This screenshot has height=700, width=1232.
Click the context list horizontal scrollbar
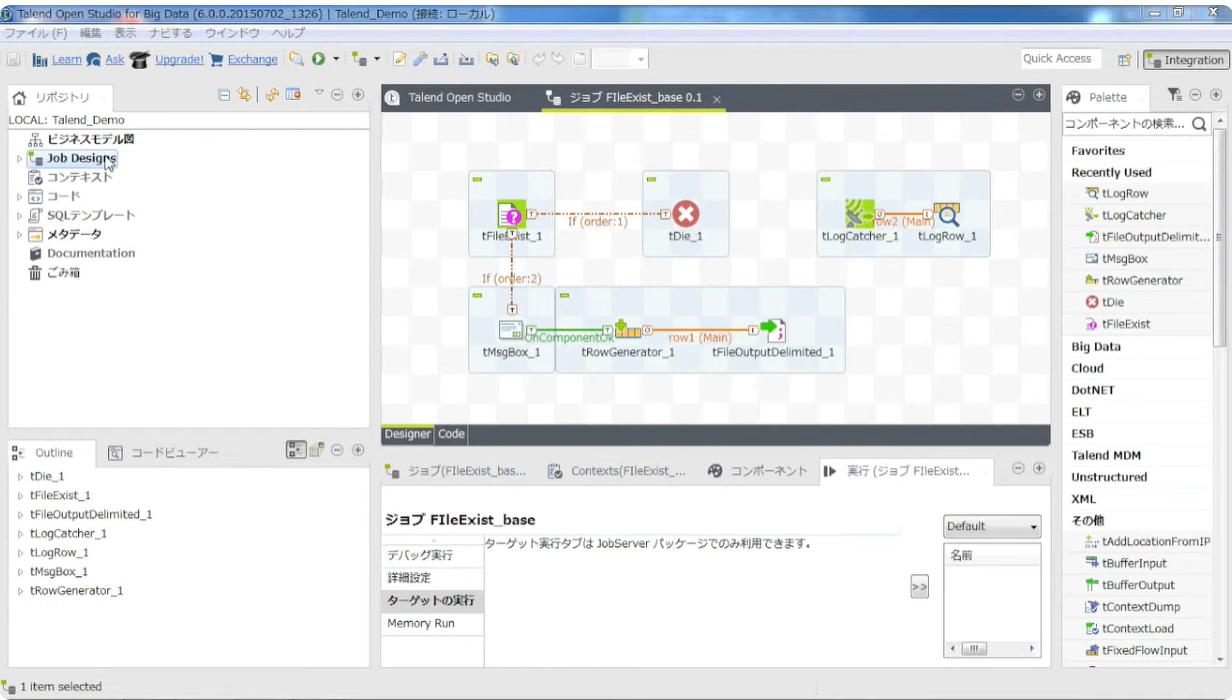point(992,648)
